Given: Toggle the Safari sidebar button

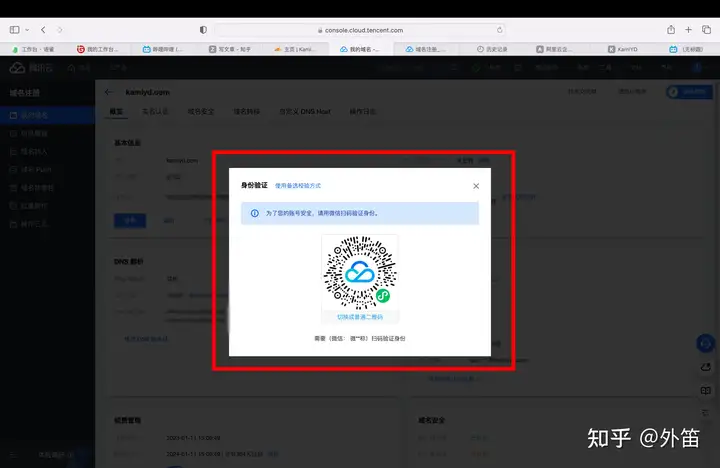Looking at the screenshot, I should pyautogui.click(x=15, y=30).
